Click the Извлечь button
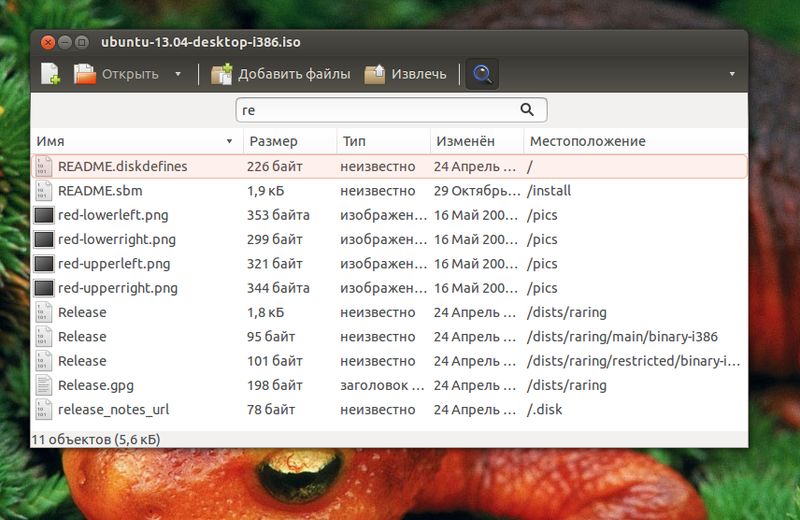800x520 pixels. [406, 74]
